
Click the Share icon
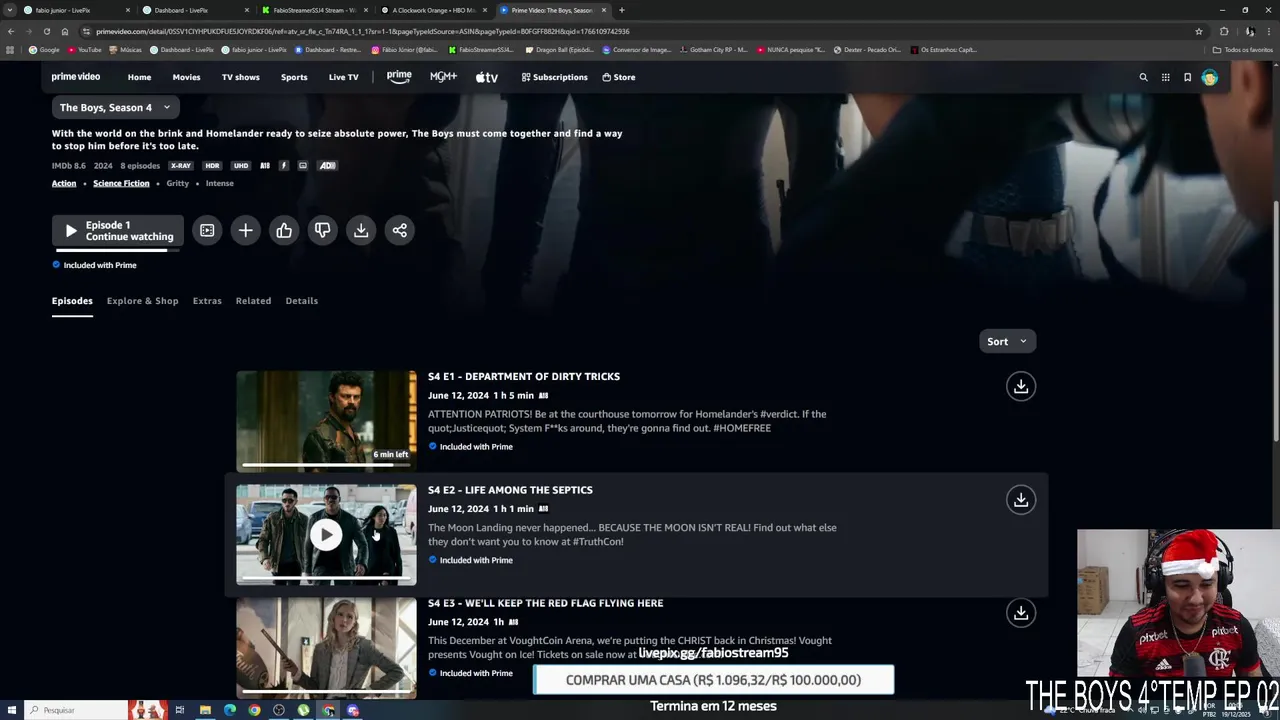point(399,231)
